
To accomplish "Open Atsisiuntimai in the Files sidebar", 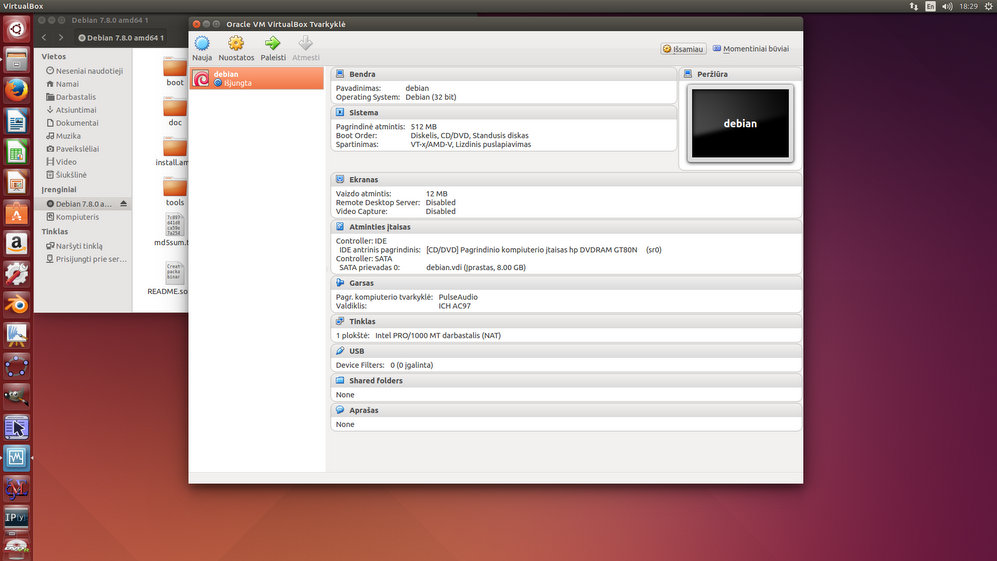I will pos(76,110).
